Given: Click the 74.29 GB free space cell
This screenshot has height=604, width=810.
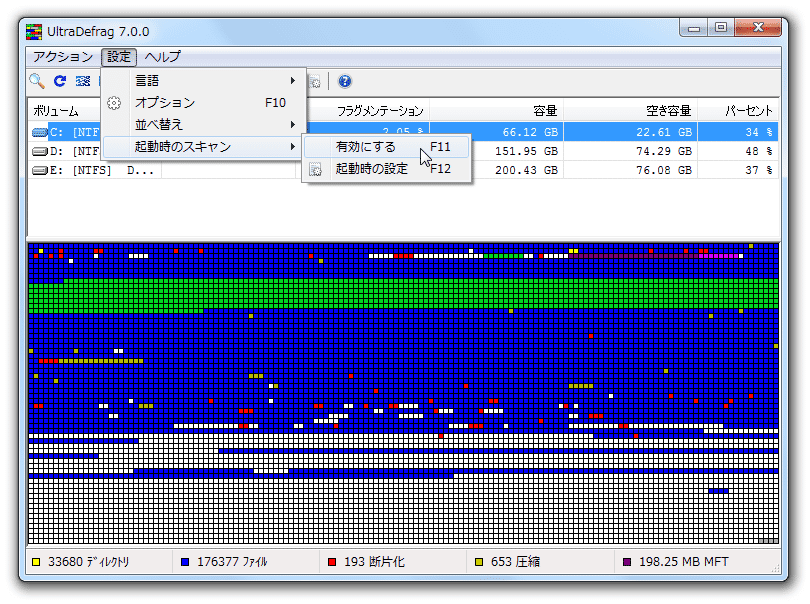Looking at the screenshot, I should point(663,151).
